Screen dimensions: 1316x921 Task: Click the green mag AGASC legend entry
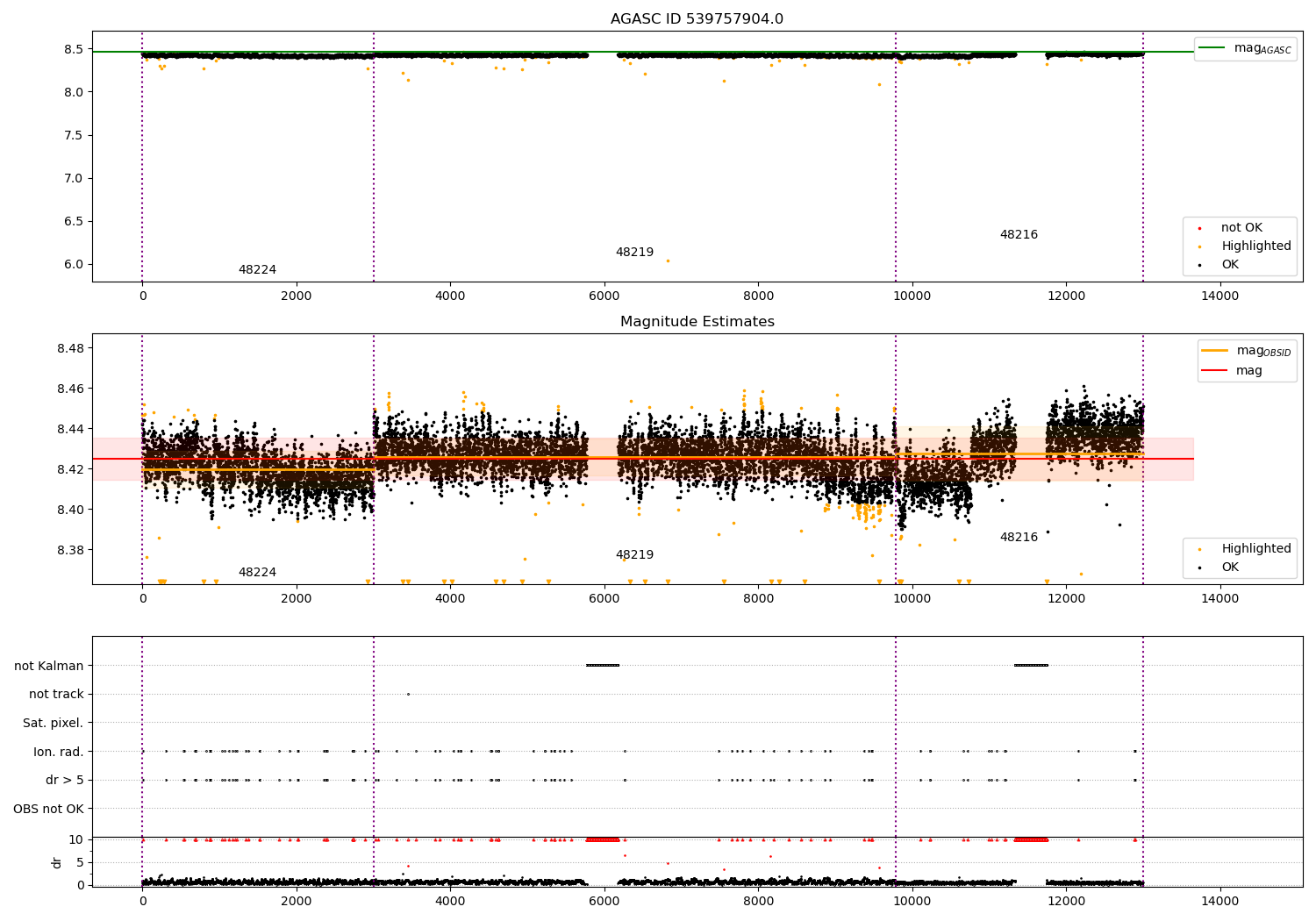pos(1245,48)
